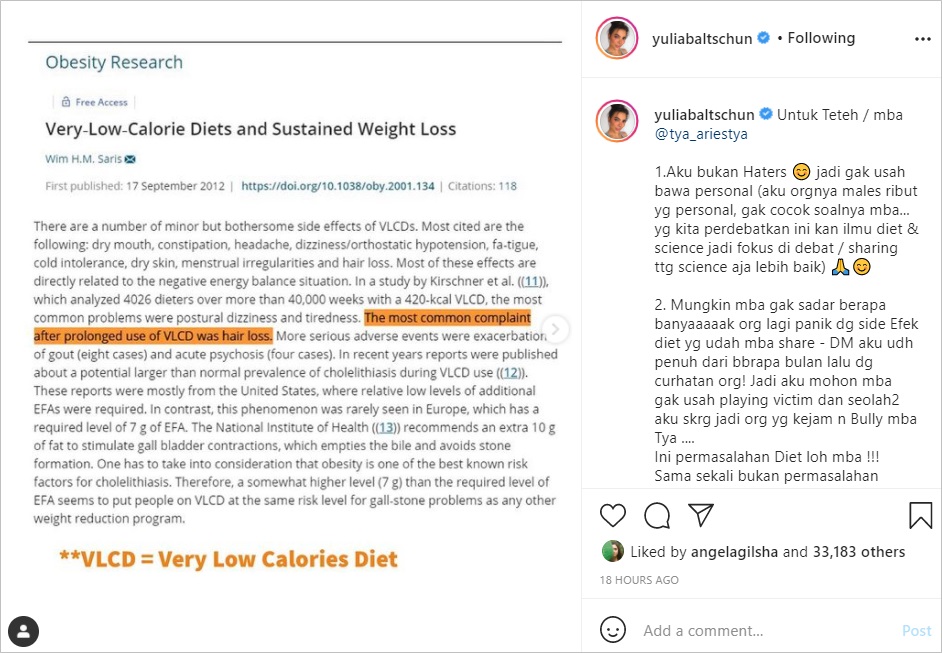
Task: Submit the comment using the Post button
Action: [916, 630]
